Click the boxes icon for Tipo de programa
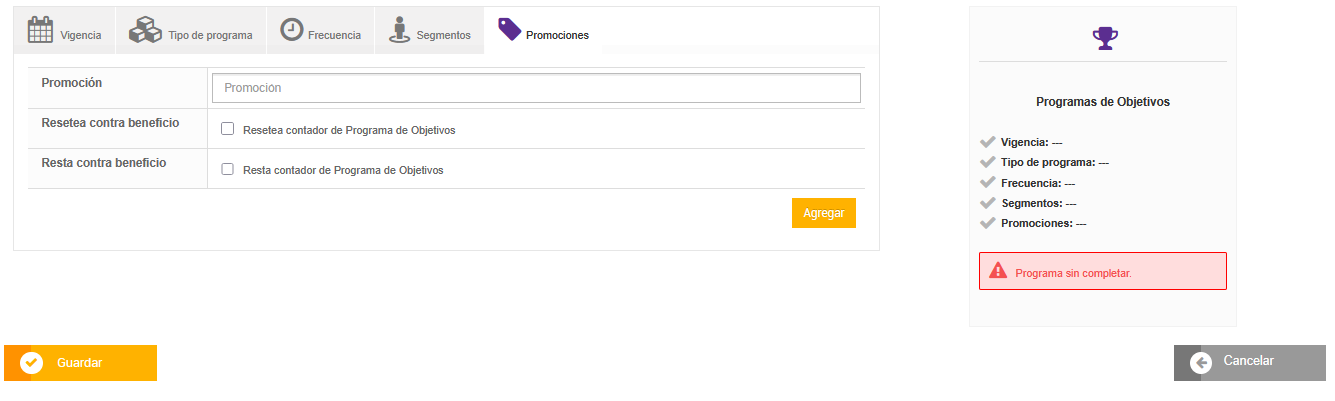The height and width of the screenshot is (401, 1335). [146, 31]
